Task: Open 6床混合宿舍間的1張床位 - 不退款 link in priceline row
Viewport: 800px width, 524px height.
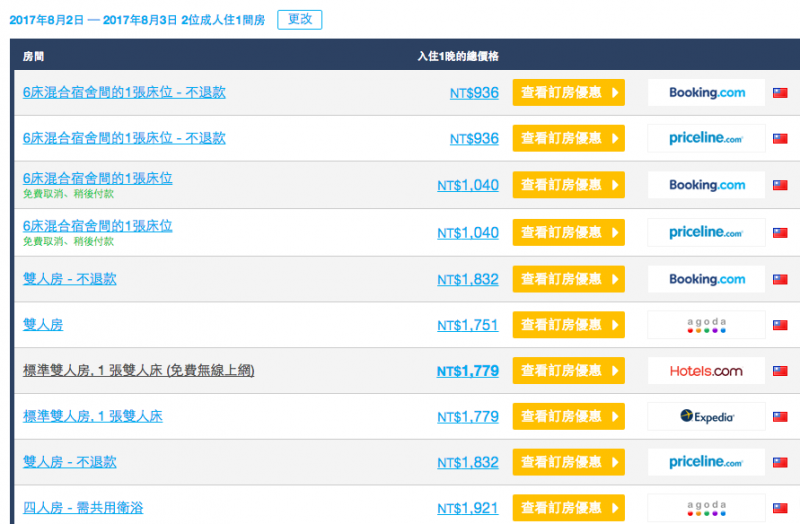Action: 124,138
